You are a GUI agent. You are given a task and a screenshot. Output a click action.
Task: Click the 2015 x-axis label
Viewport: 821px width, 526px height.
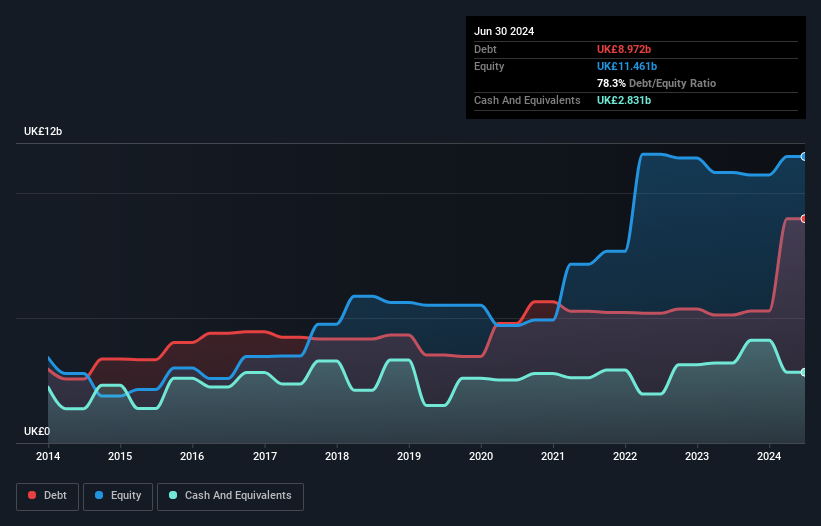coord(120,456)
